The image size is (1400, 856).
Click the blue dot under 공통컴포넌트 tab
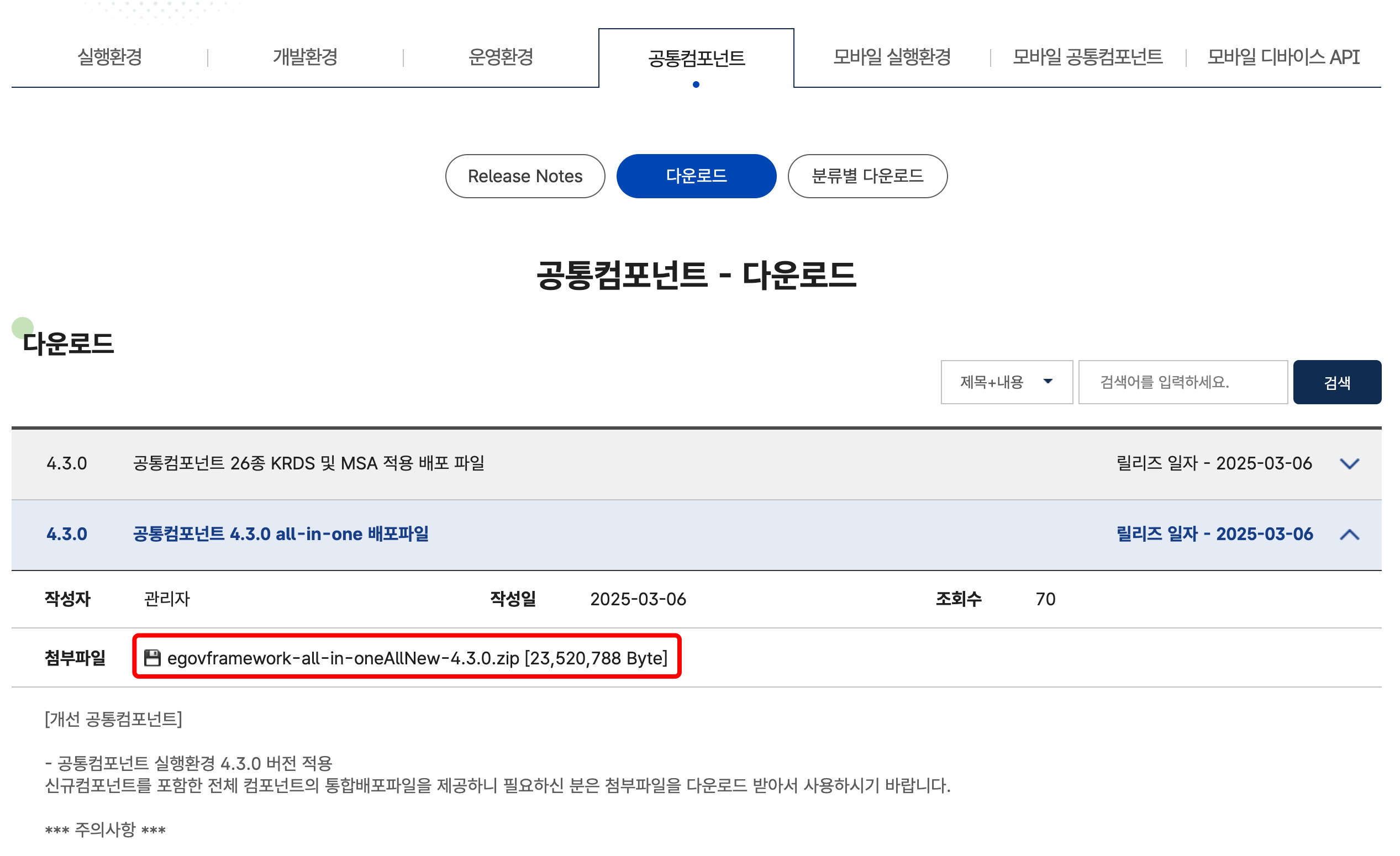[x=696, y=84]
